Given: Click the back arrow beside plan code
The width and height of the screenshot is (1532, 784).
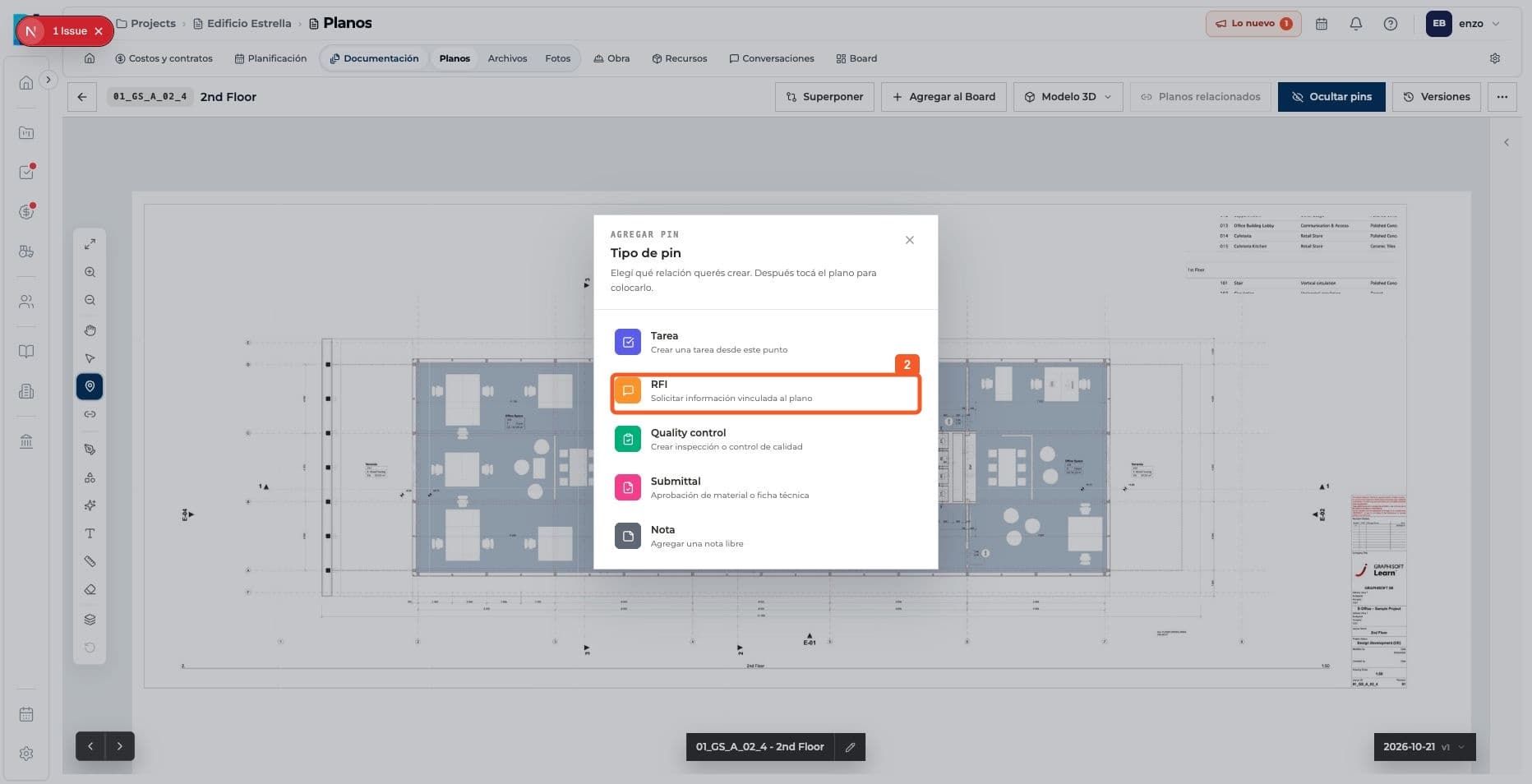Looking at the screenshot, I should (82, 97).
